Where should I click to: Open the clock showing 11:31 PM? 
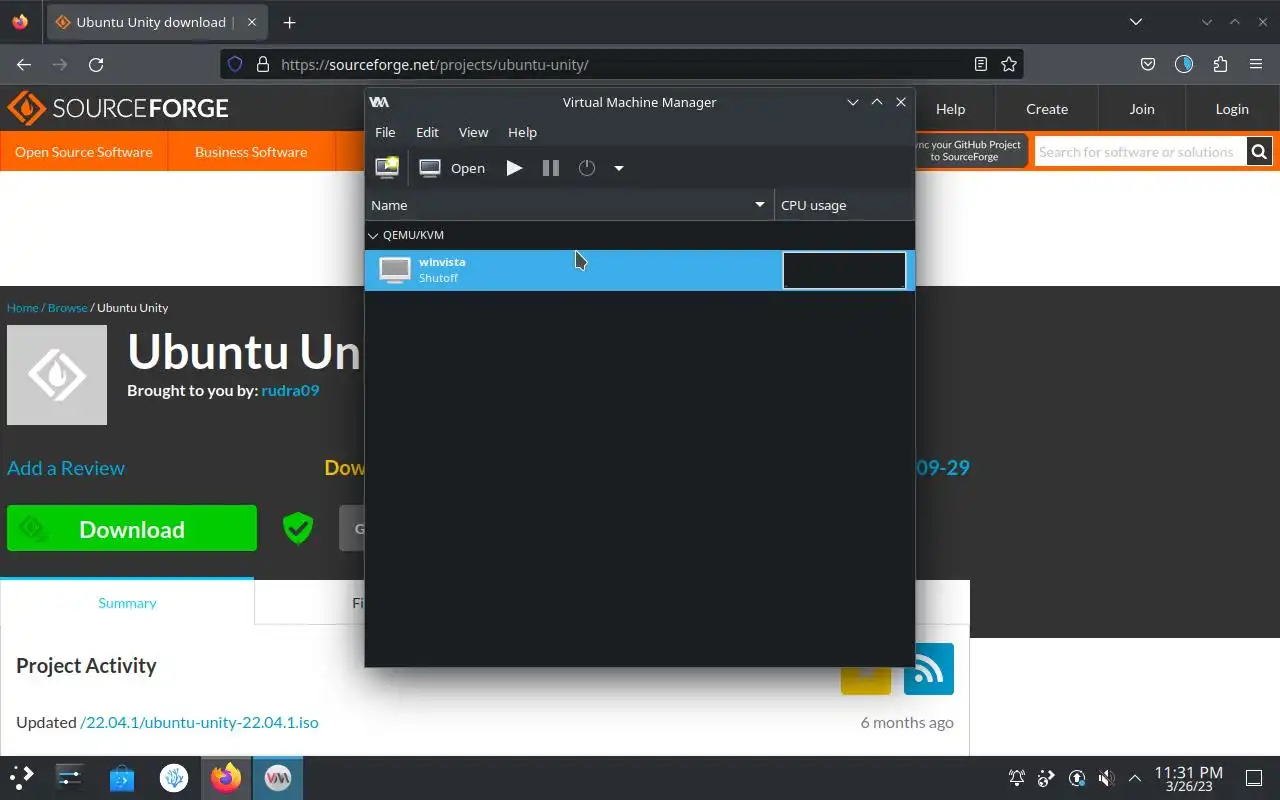(x=1189, y=778)
